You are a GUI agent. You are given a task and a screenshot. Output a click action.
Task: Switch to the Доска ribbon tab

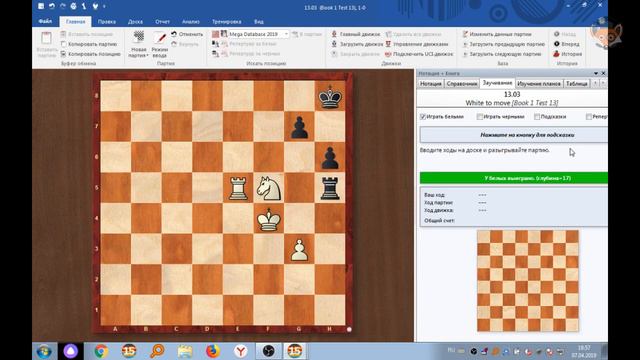(135, 22)
